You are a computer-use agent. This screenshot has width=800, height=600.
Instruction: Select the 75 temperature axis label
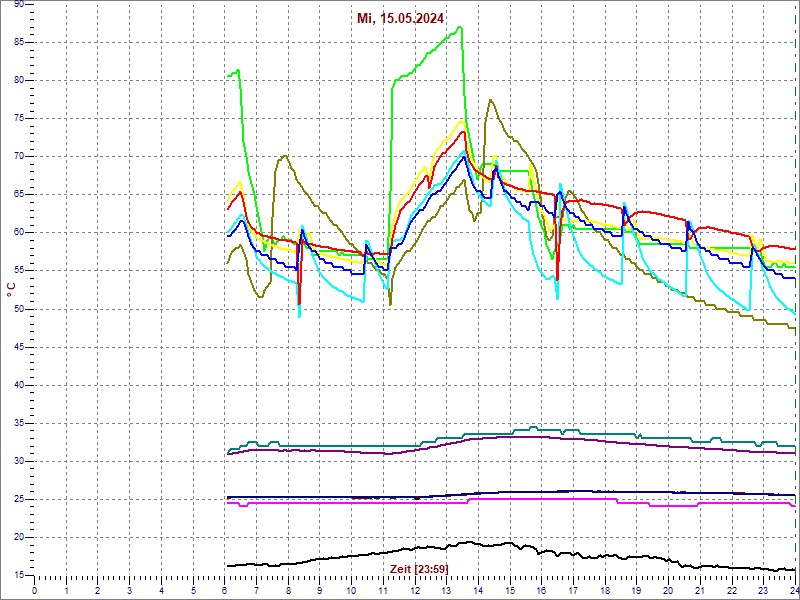click(x=18, y=118)
